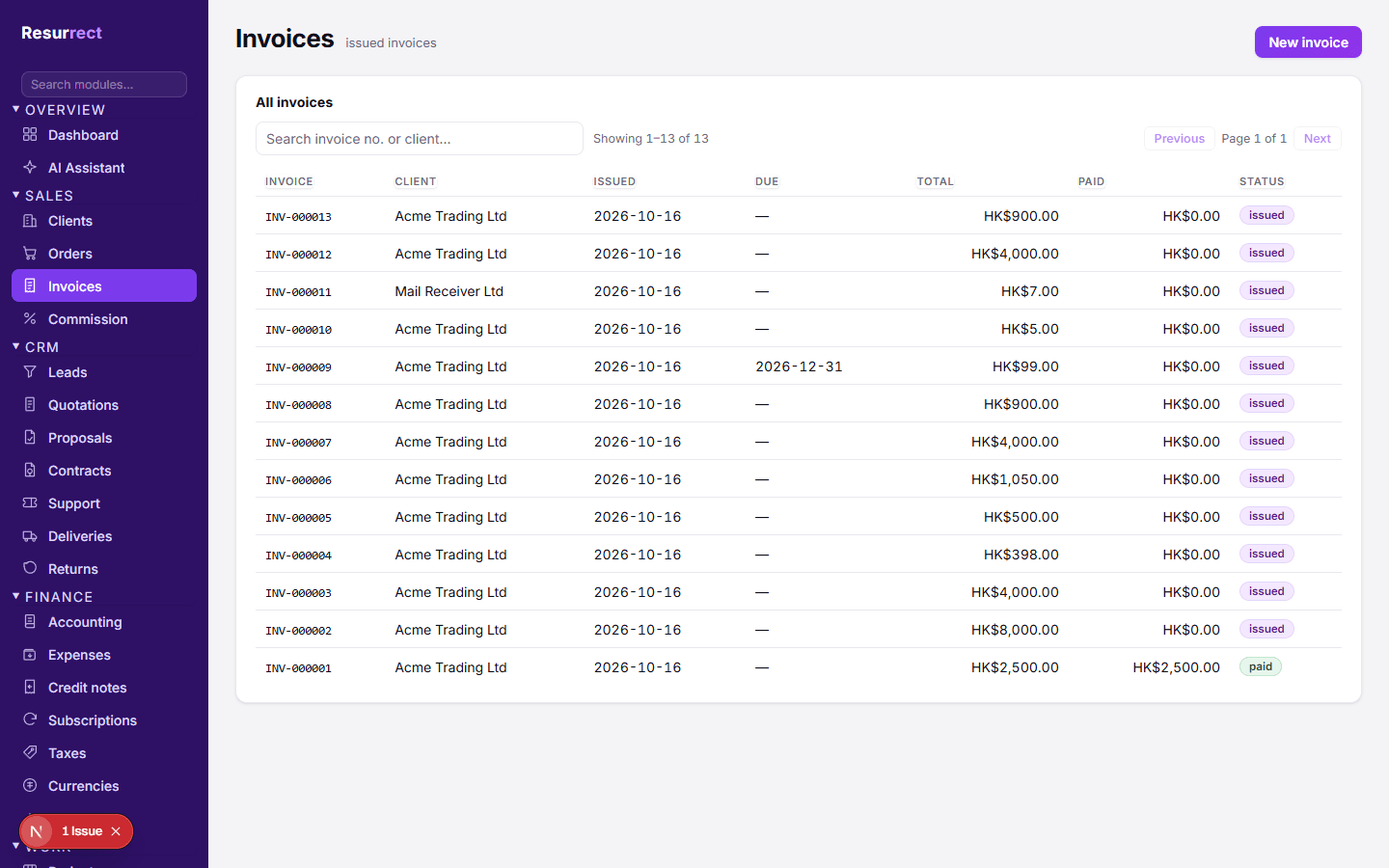This screenshot has height=868, width=1389.
Task: Click the Deliveries truck icon
Action: [x=30, y=536]
